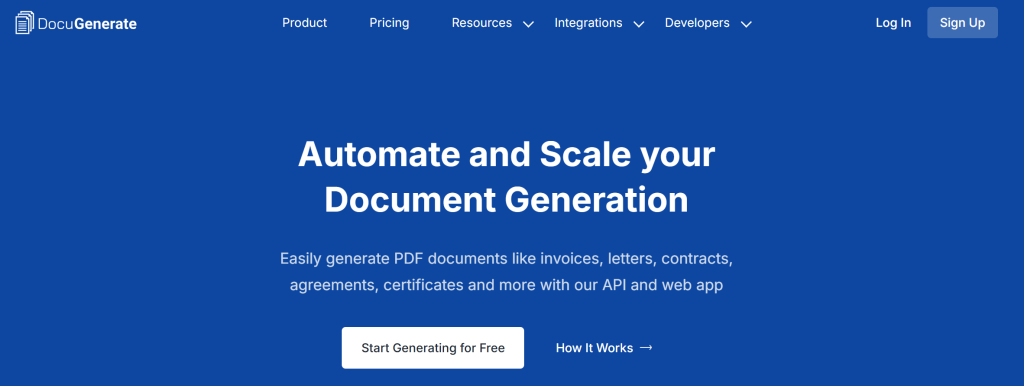This screenshot has height=386, width=1024.
Task: Open the Resources menu label
Action: pyautogui.click(x=482, y=23)
